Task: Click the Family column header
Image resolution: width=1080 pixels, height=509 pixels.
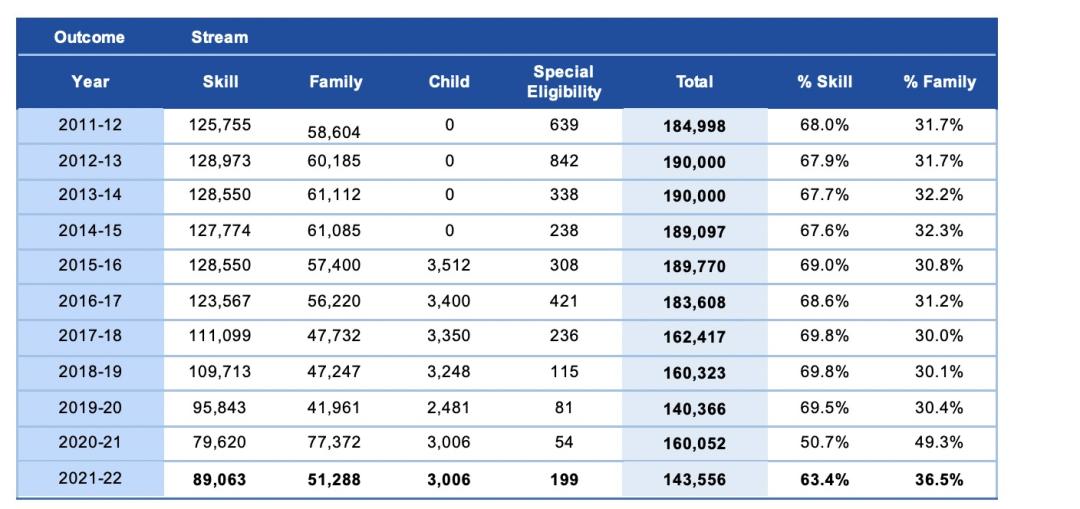Action: 335,82
